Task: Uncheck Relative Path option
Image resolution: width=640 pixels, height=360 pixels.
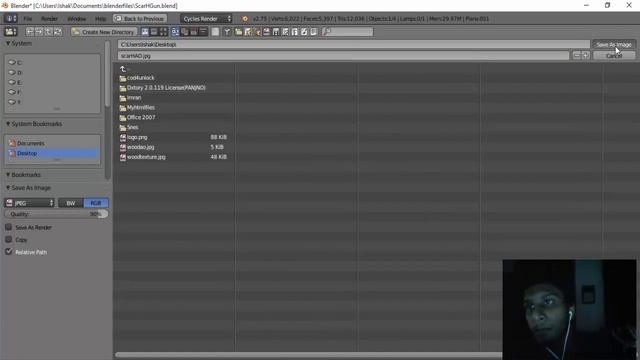Action: (9, 252)
